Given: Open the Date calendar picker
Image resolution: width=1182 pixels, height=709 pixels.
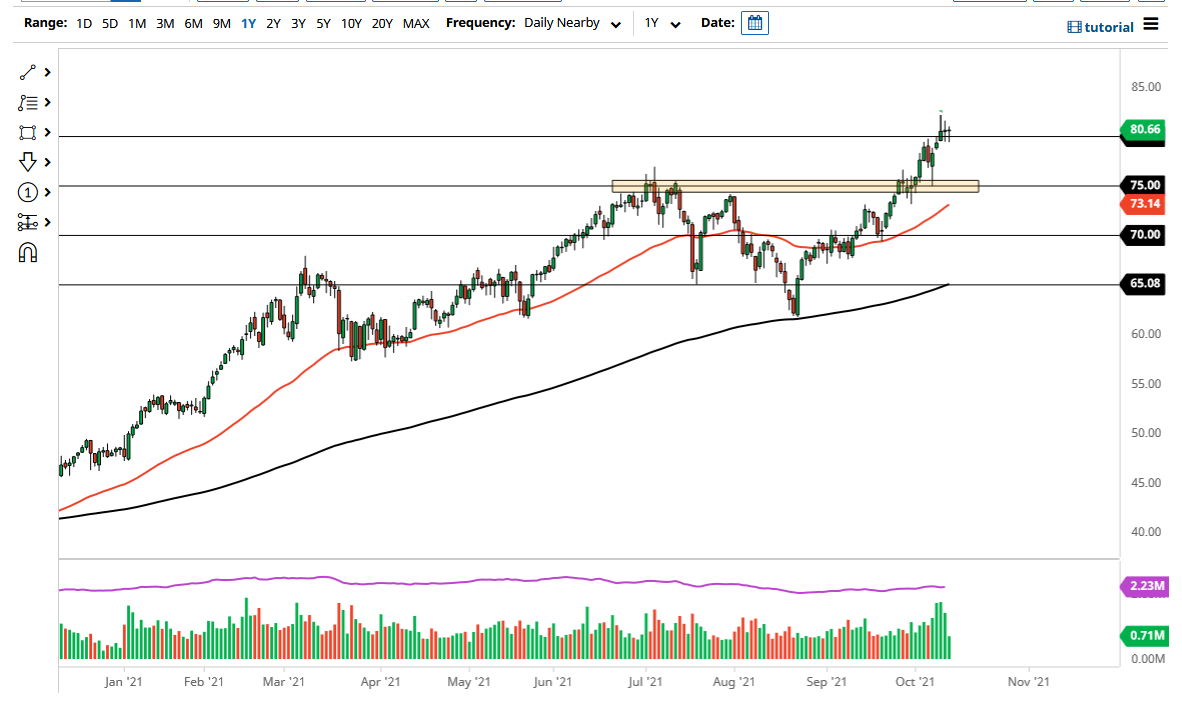Looking at the screenshot, I should point(755,22).
